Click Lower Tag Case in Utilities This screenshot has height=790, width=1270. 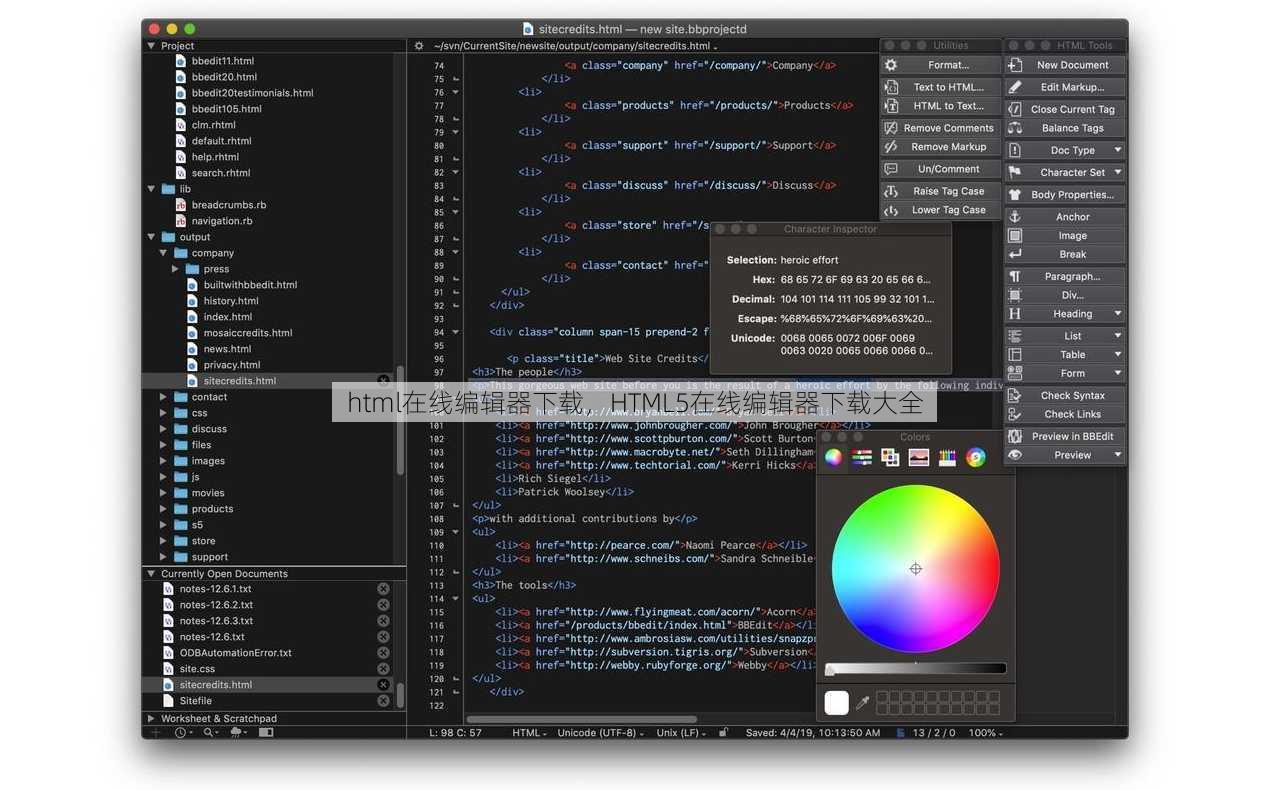[940, 210]
